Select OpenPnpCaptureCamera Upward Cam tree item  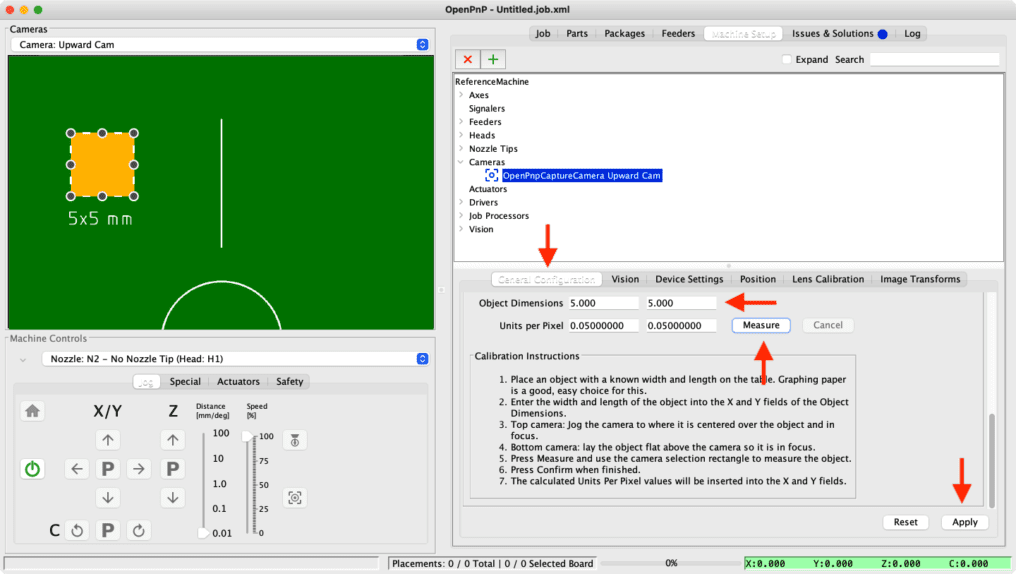[581, 176]
